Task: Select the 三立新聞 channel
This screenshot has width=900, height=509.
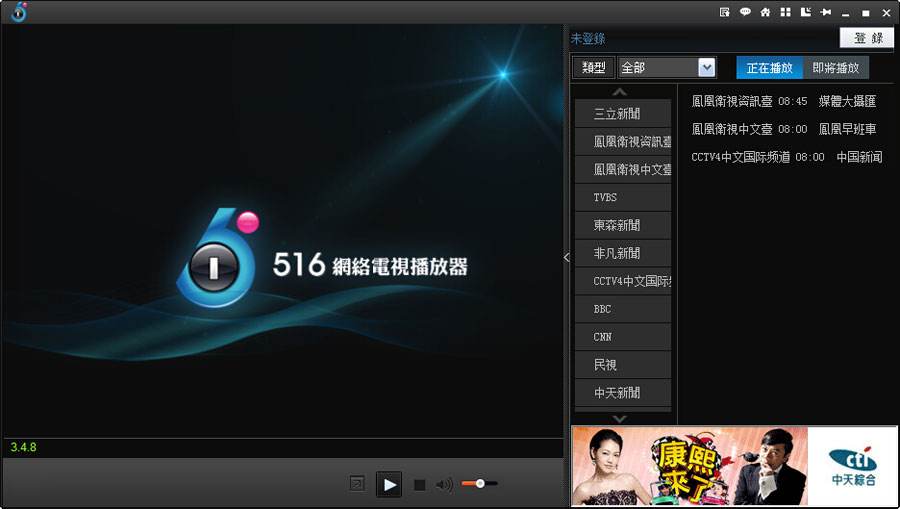Action: coord(623,114)
